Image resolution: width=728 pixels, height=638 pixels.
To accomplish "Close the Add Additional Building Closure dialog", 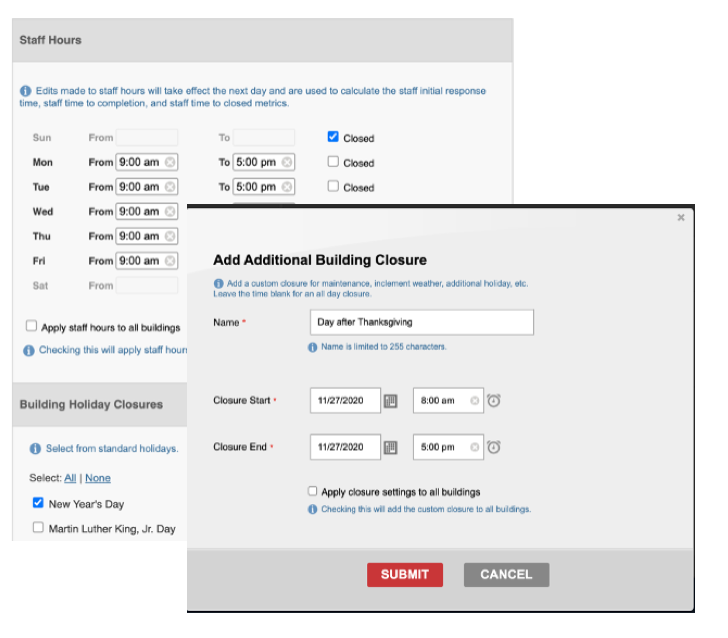I will coord(681,217).
